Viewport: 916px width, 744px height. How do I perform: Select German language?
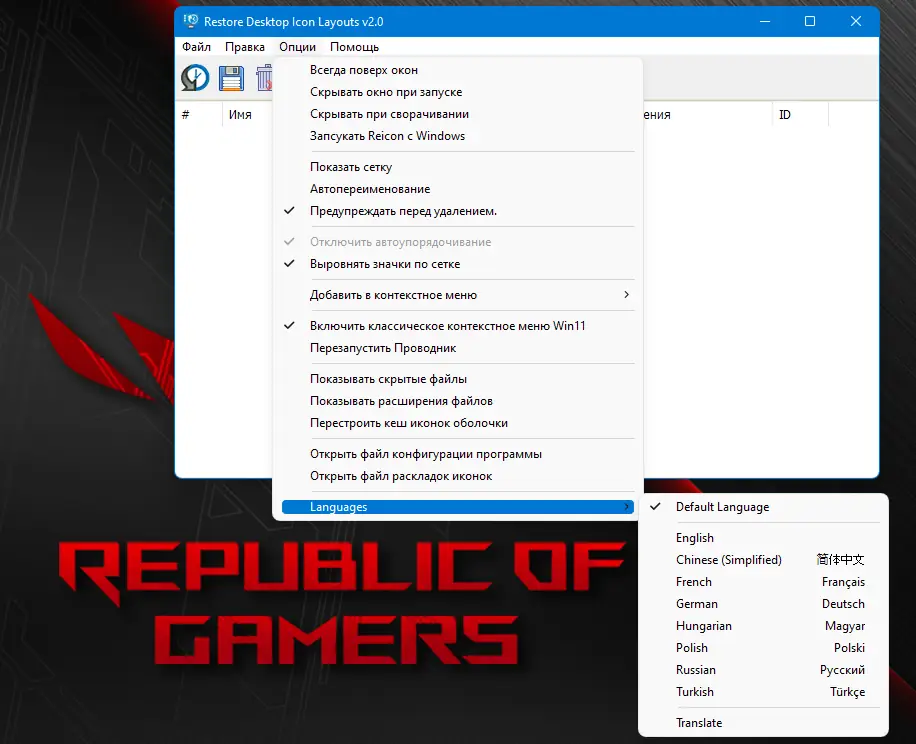point(764,604)
